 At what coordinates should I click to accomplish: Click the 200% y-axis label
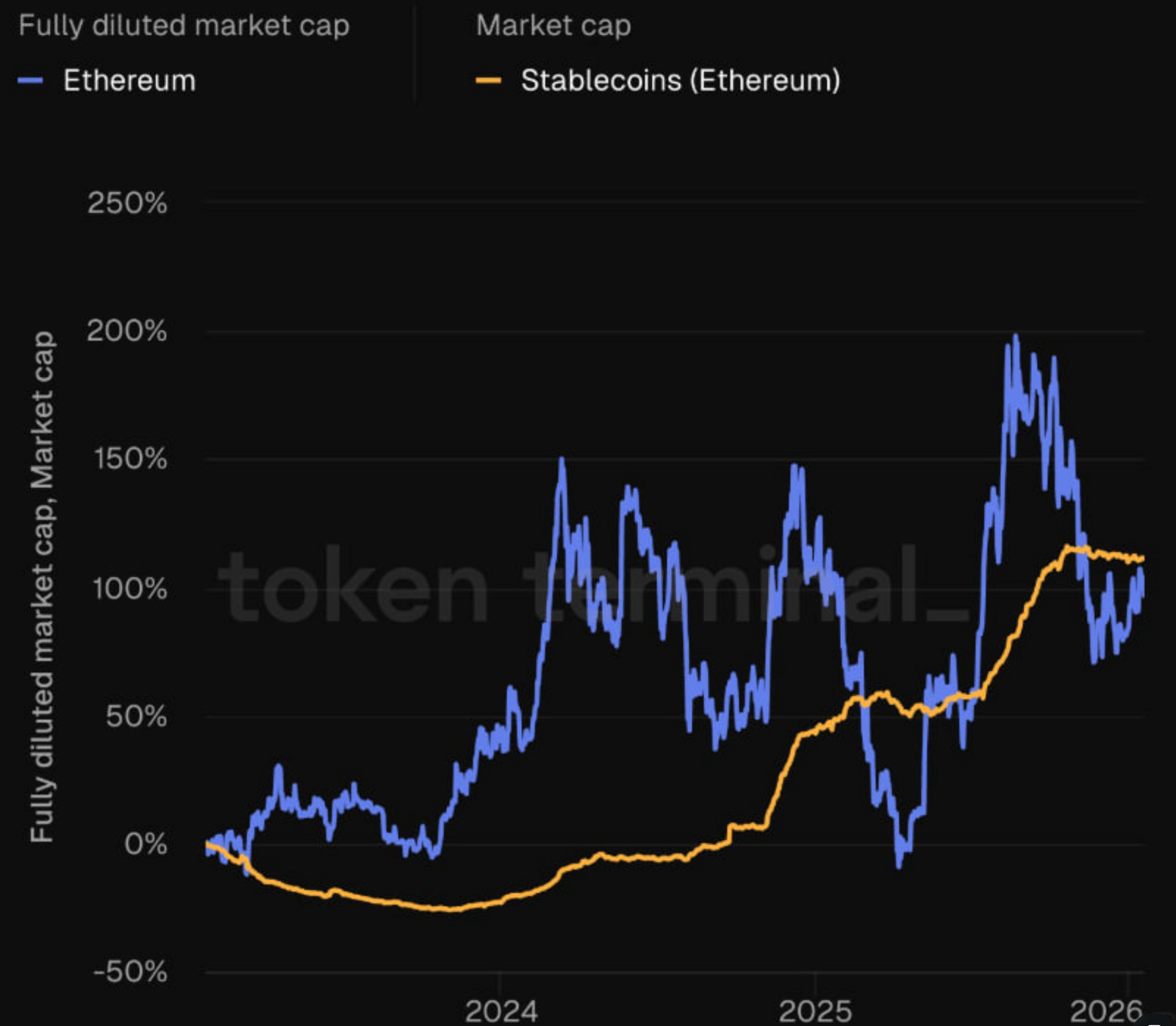[127, 331]
